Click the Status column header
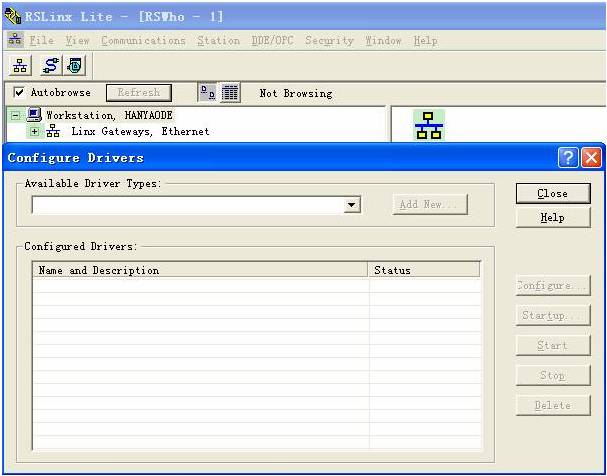The width and height of the screenshot is (607, 476). pos(424,270)
